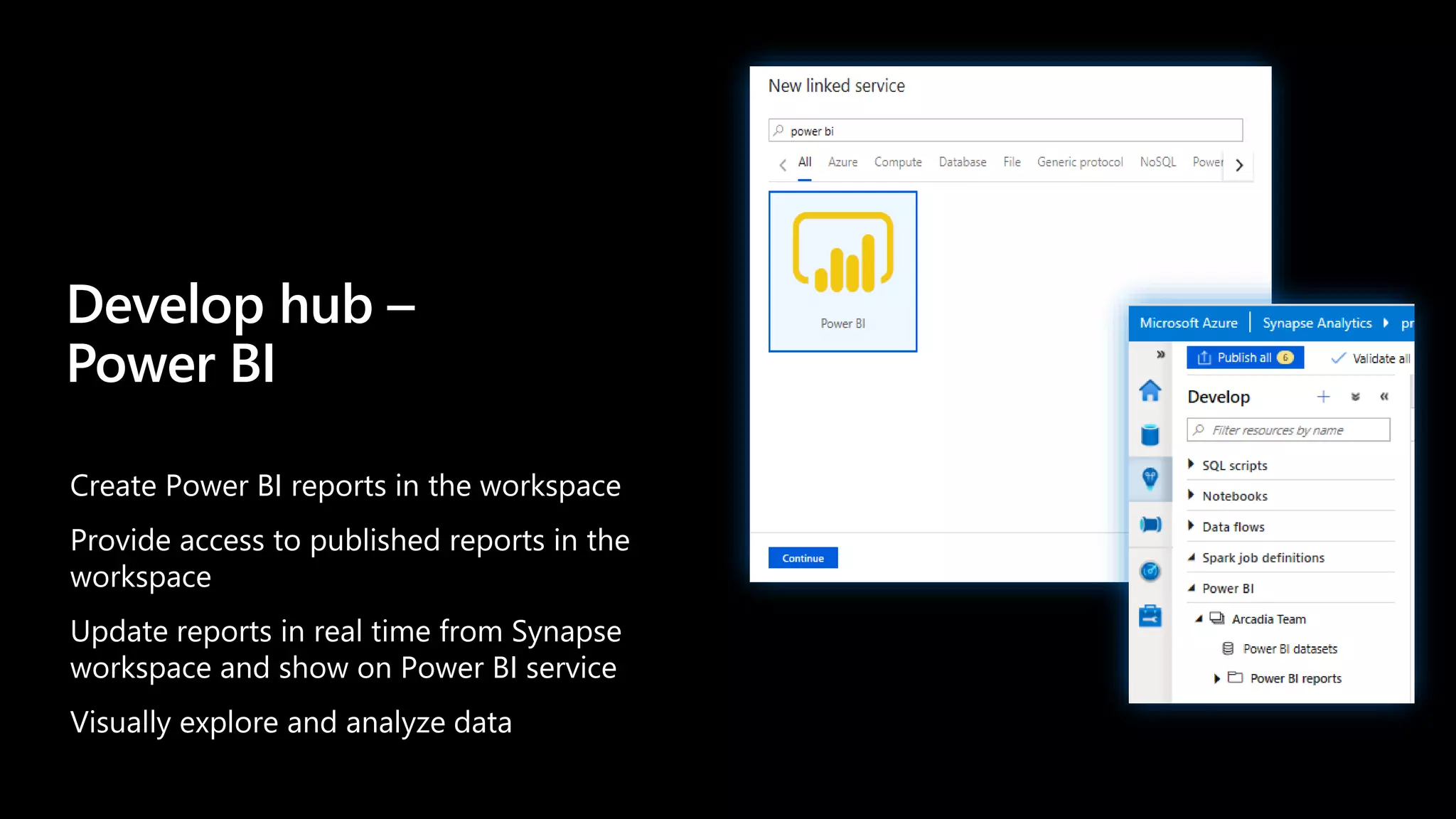Click the Power BI datasets database icon
1456x819 pixels.
(x=1228, y=648)
